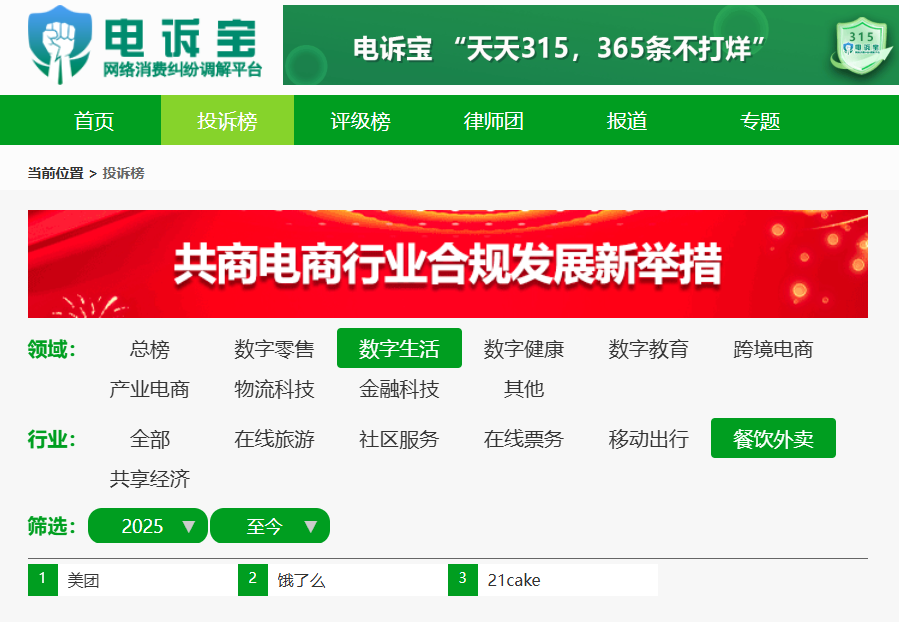
Task: Filter by 社区服务 industry
Action: (x=399, y=439)
